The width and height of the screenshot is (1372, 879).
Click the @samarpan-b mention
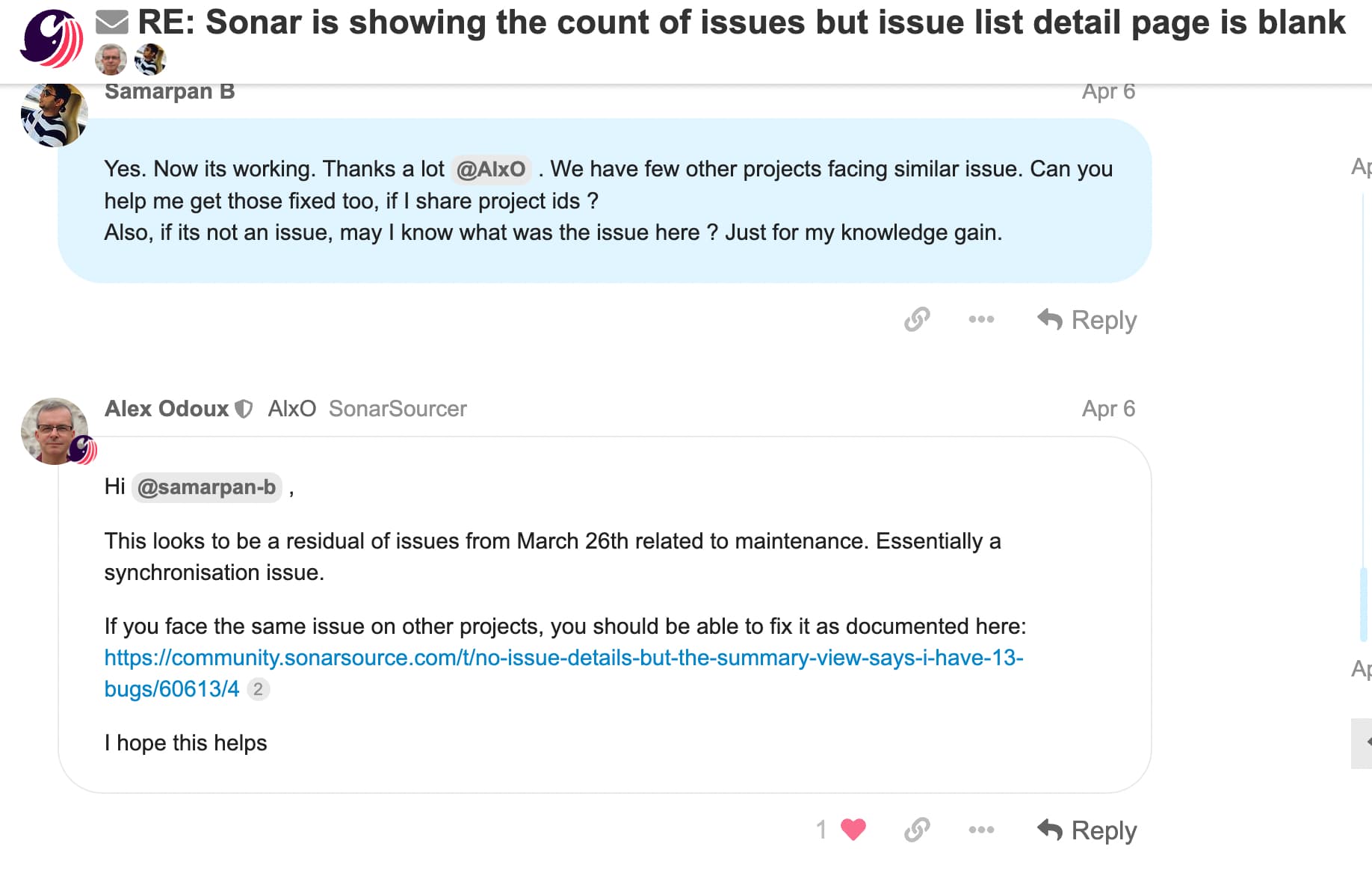(x=206, y=487)
